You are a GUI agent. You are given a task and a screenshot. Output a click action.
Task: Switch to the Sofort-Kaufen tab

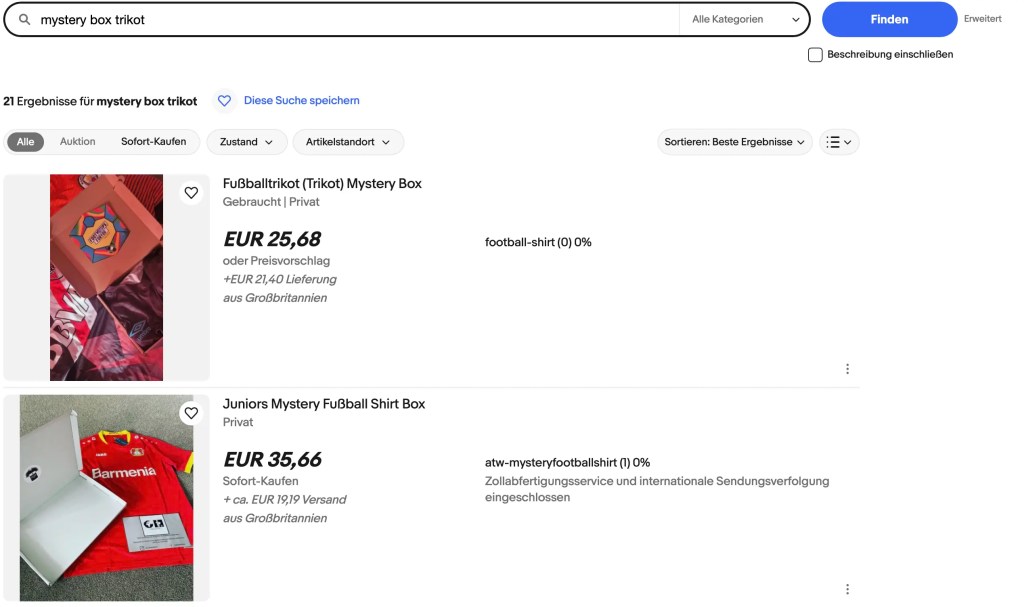tap(153, 142)
